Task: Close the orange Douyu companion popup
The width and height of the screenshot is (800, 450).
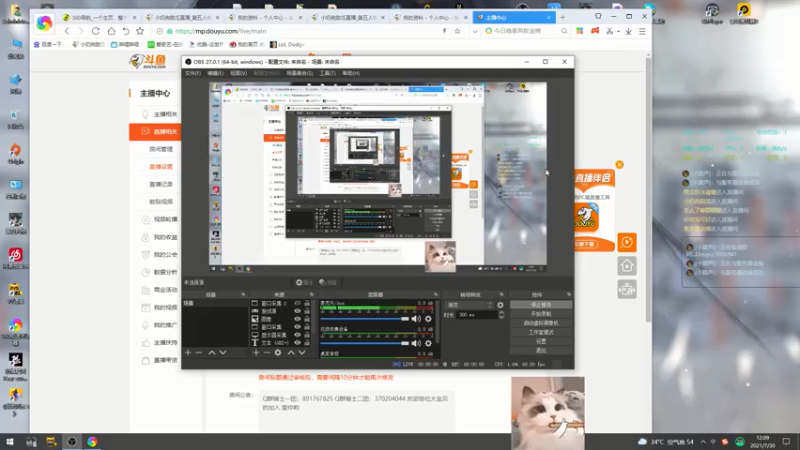Action: click(x=619, y=164)
